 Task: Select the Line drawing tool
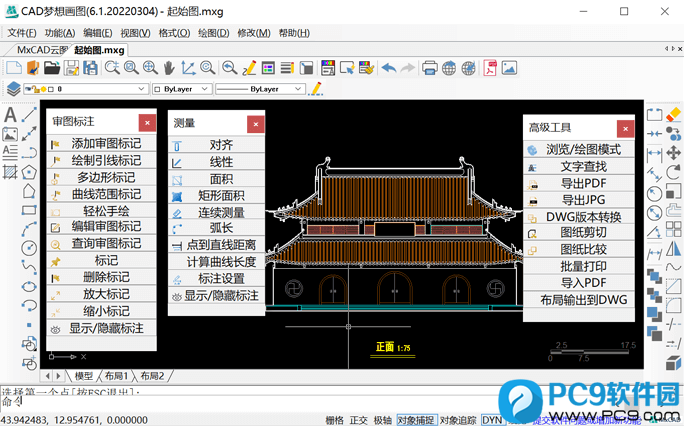29,115
